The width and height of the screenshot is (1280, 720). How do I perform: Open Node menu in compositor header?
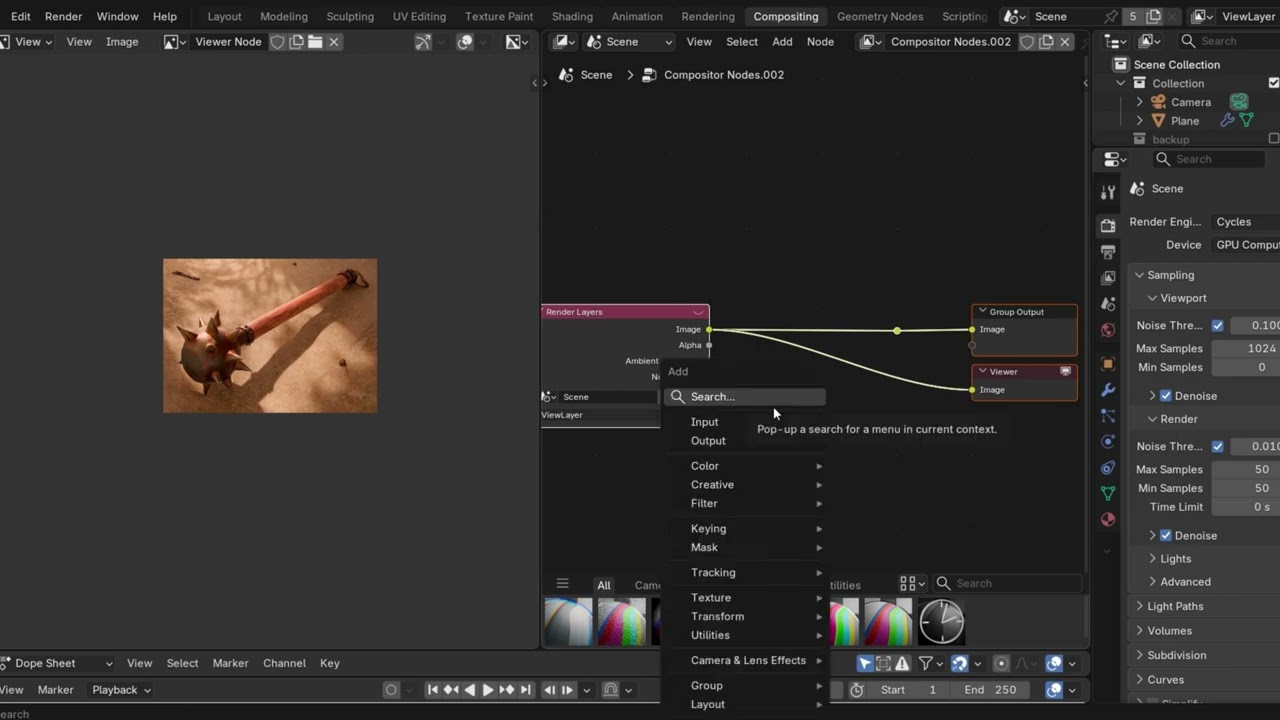pos(820,42)
